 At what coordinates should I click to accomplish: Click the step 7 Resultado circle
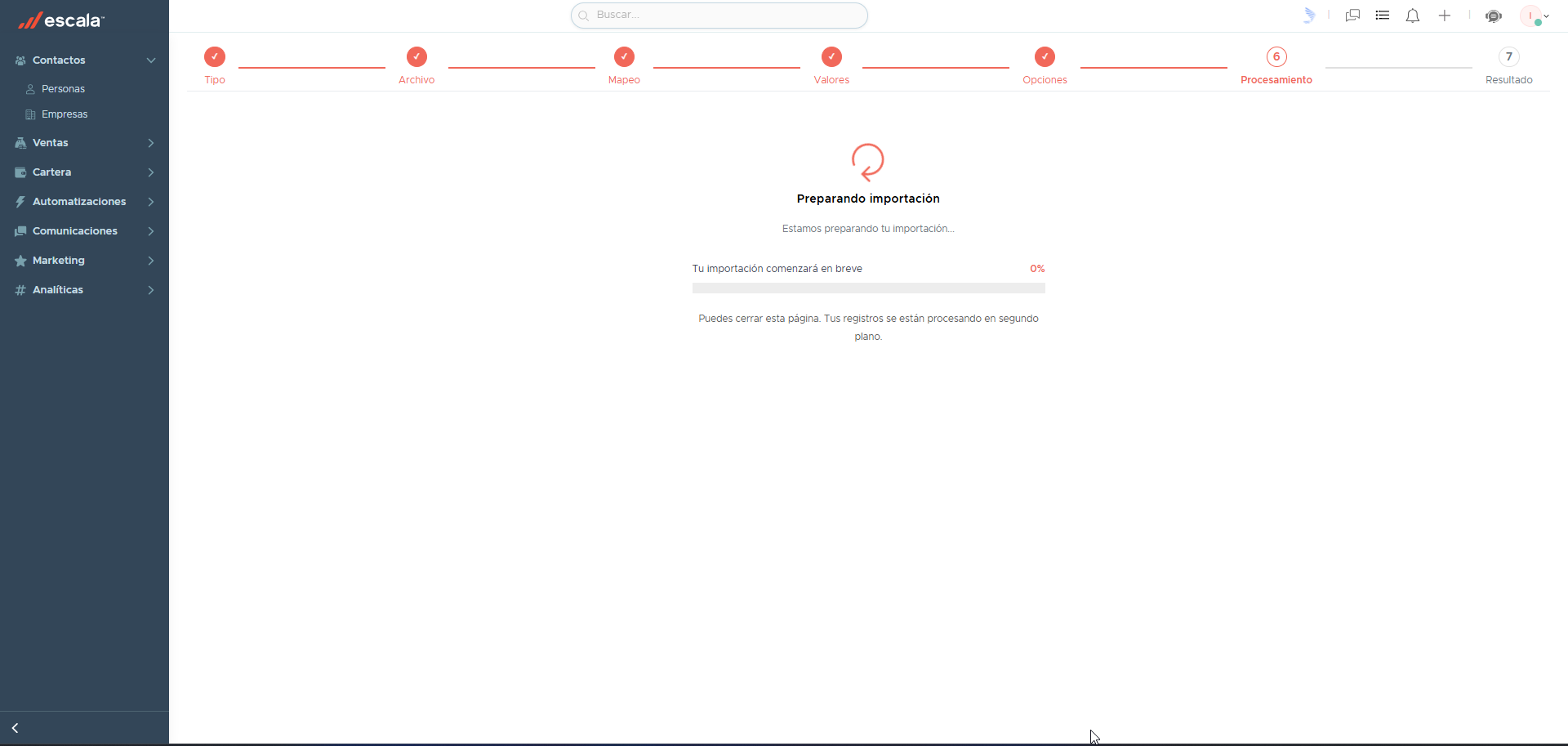point(1509,56)
